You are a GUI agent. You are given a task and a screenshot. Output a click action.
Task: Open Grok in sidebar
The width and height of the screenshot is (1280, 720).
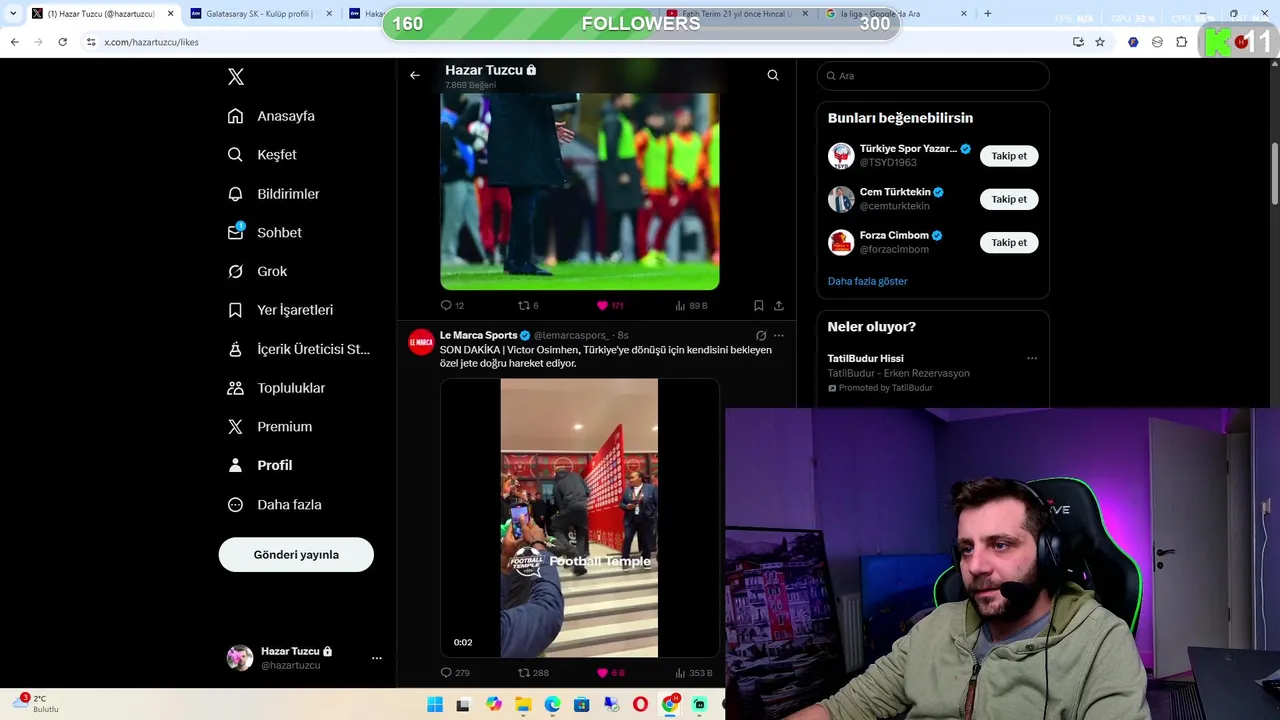point(257,271)
